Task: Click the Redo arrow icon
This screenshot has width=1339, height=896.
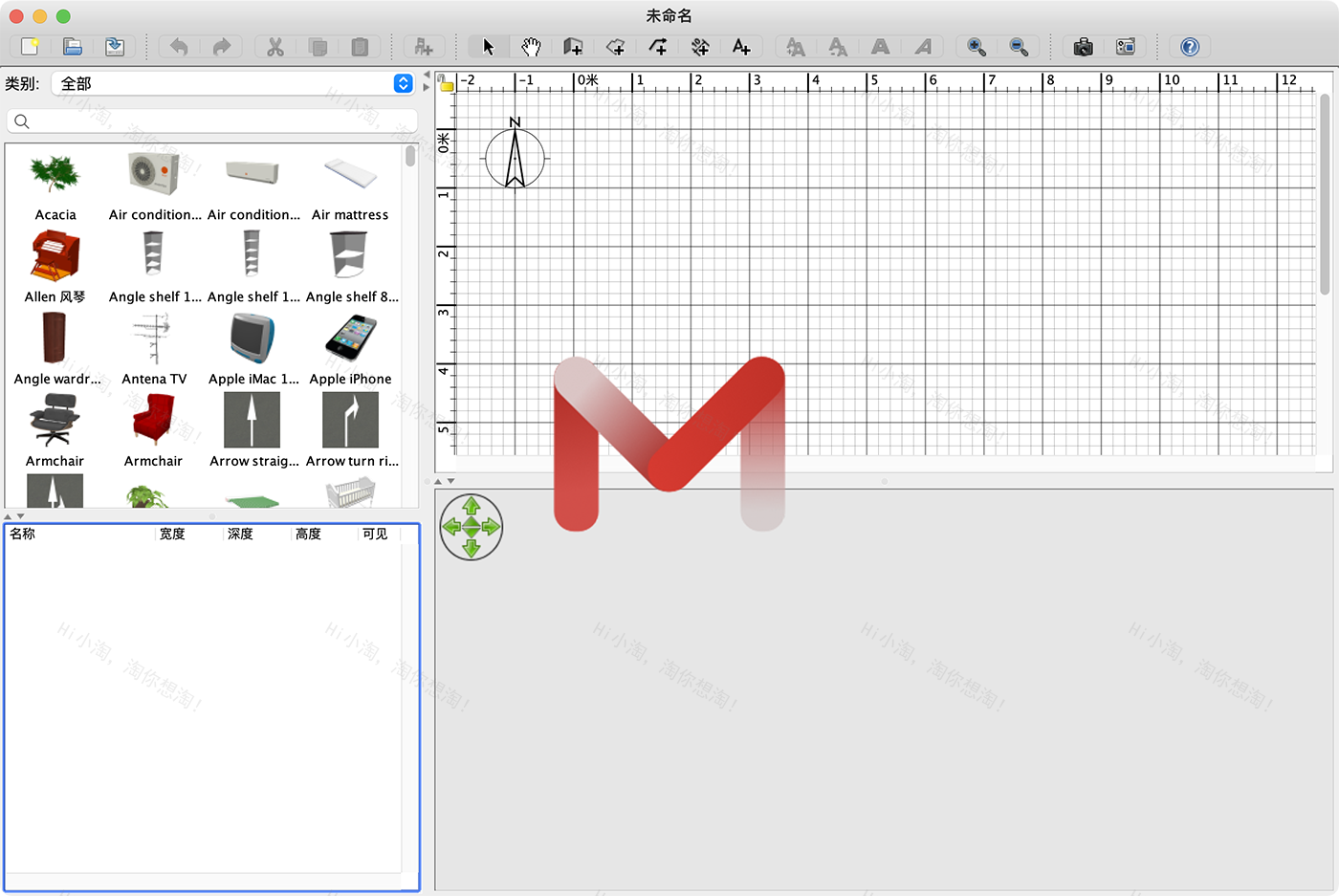Action: point(222,47)
